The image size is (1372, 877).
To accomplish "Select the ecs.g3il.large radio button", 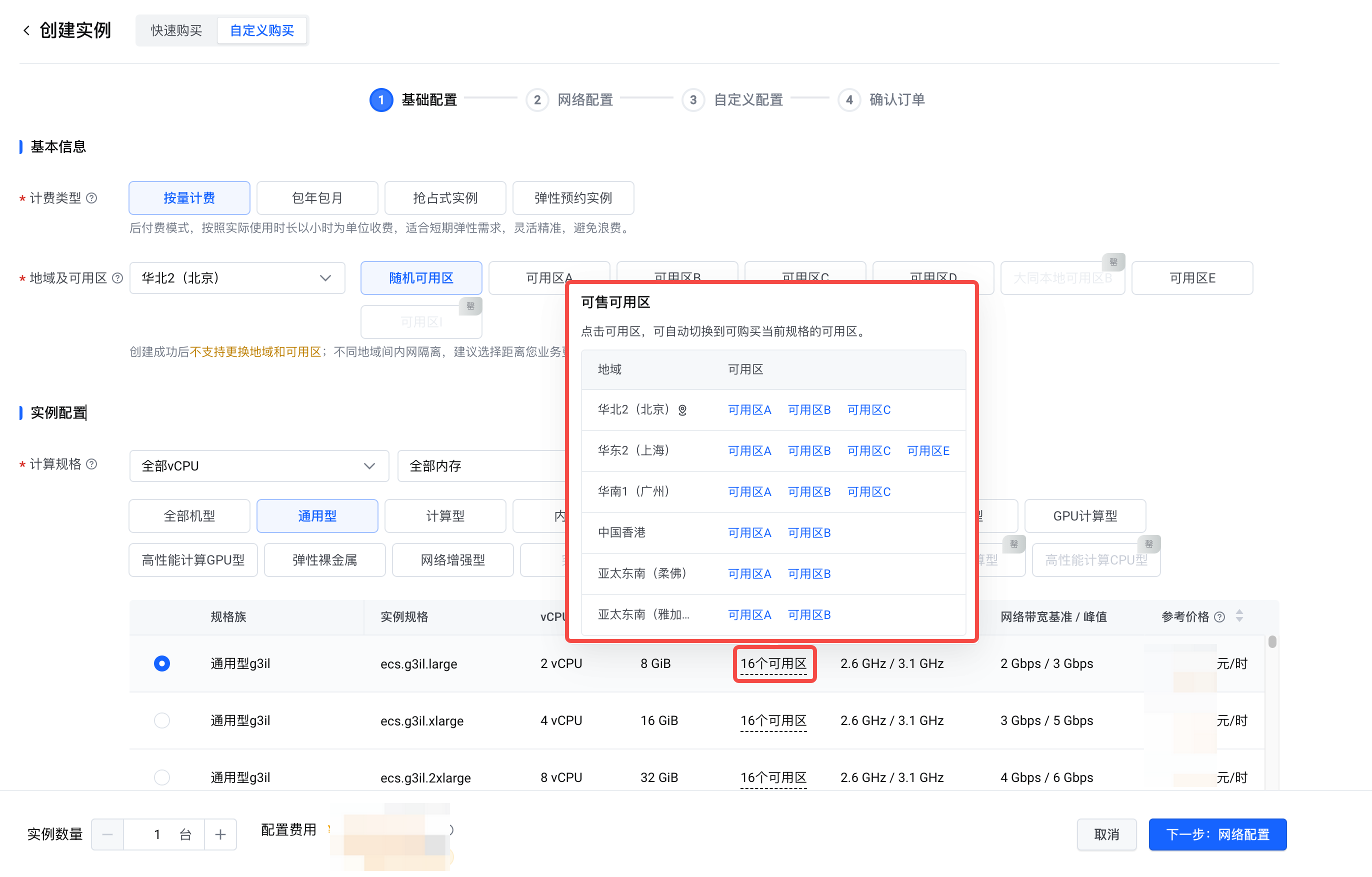I will tap(162, 663).
